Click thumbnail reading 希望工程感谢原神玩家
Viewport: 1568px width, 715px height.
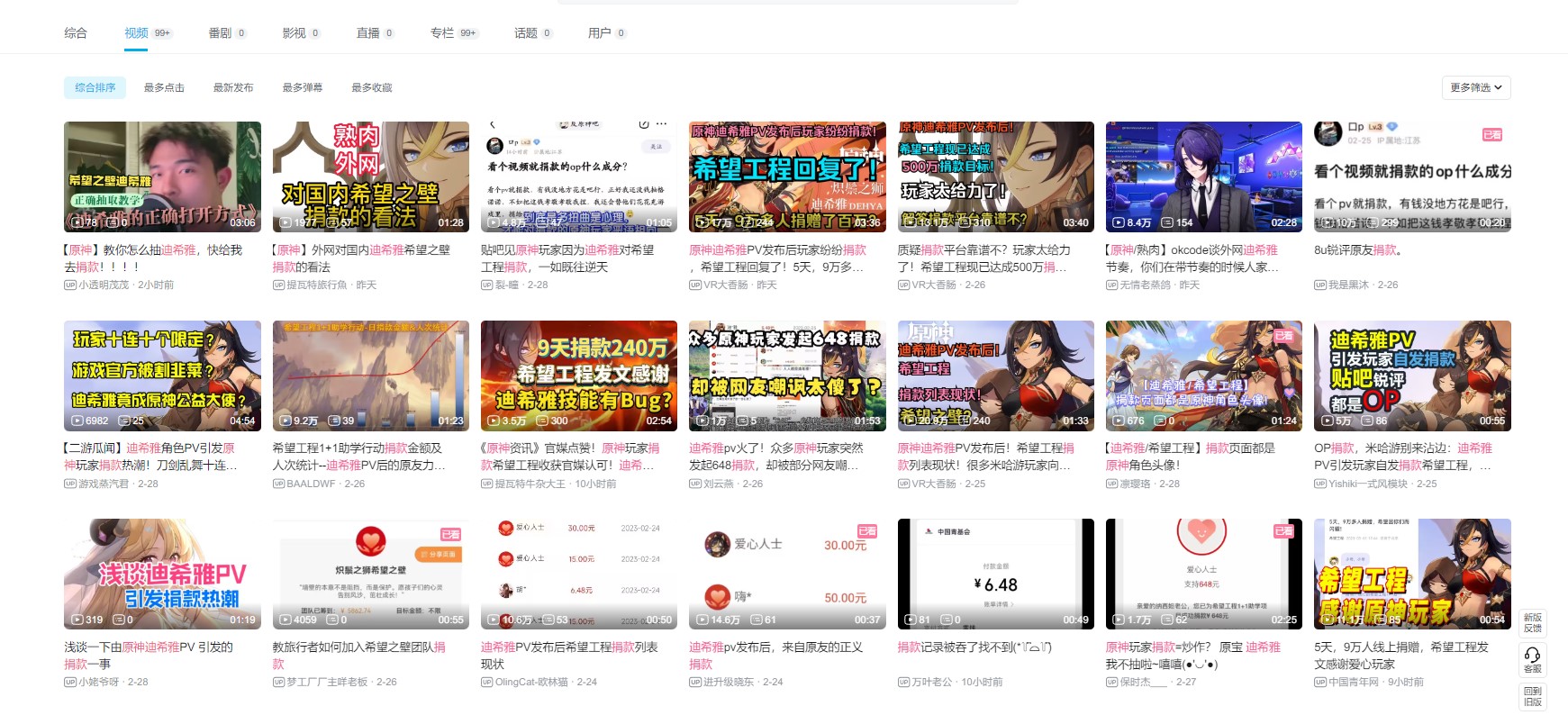coord(1412,574)
